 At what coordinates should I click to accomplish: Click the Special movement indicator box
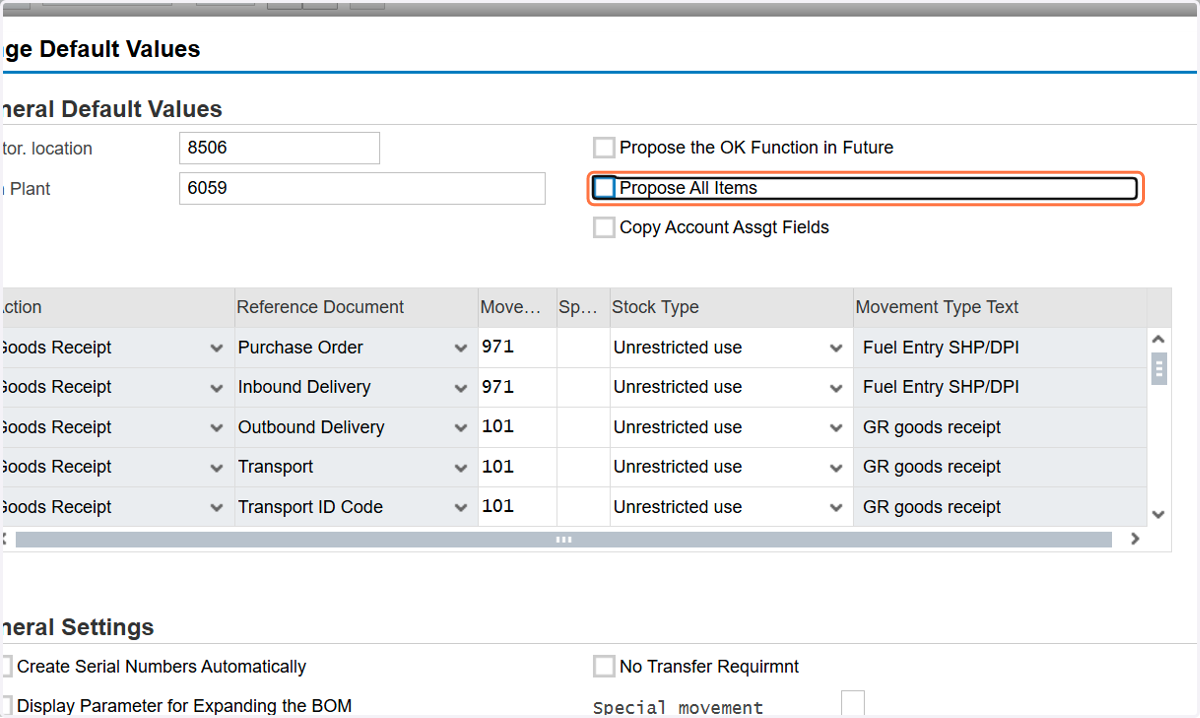point(853,704)
